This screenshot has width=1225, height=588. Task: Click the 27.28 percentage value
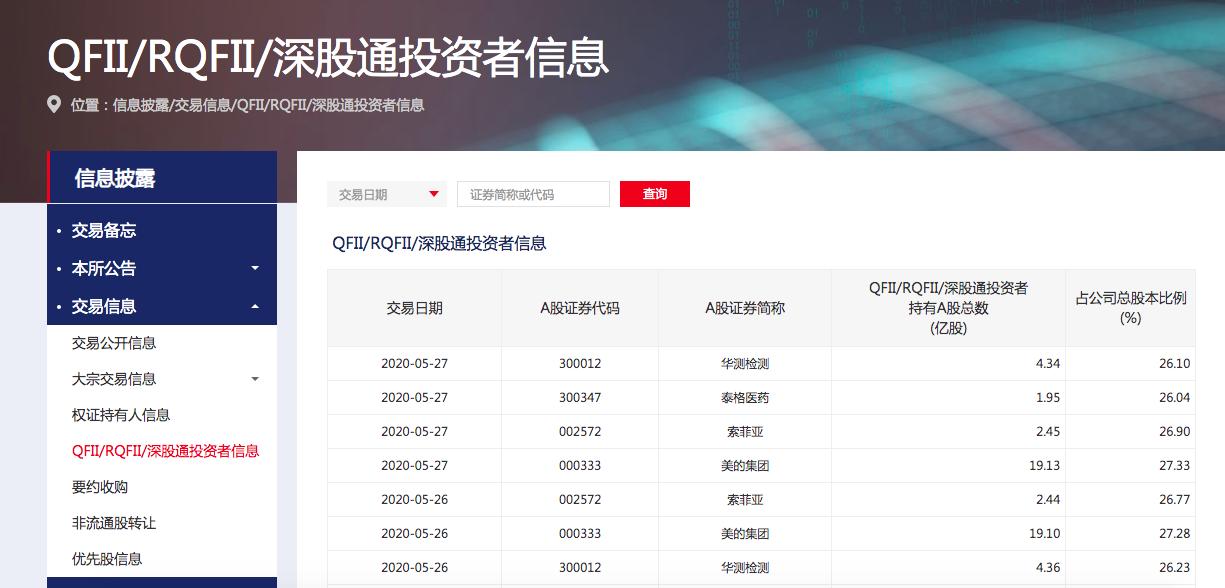(x=1175, y=534)
